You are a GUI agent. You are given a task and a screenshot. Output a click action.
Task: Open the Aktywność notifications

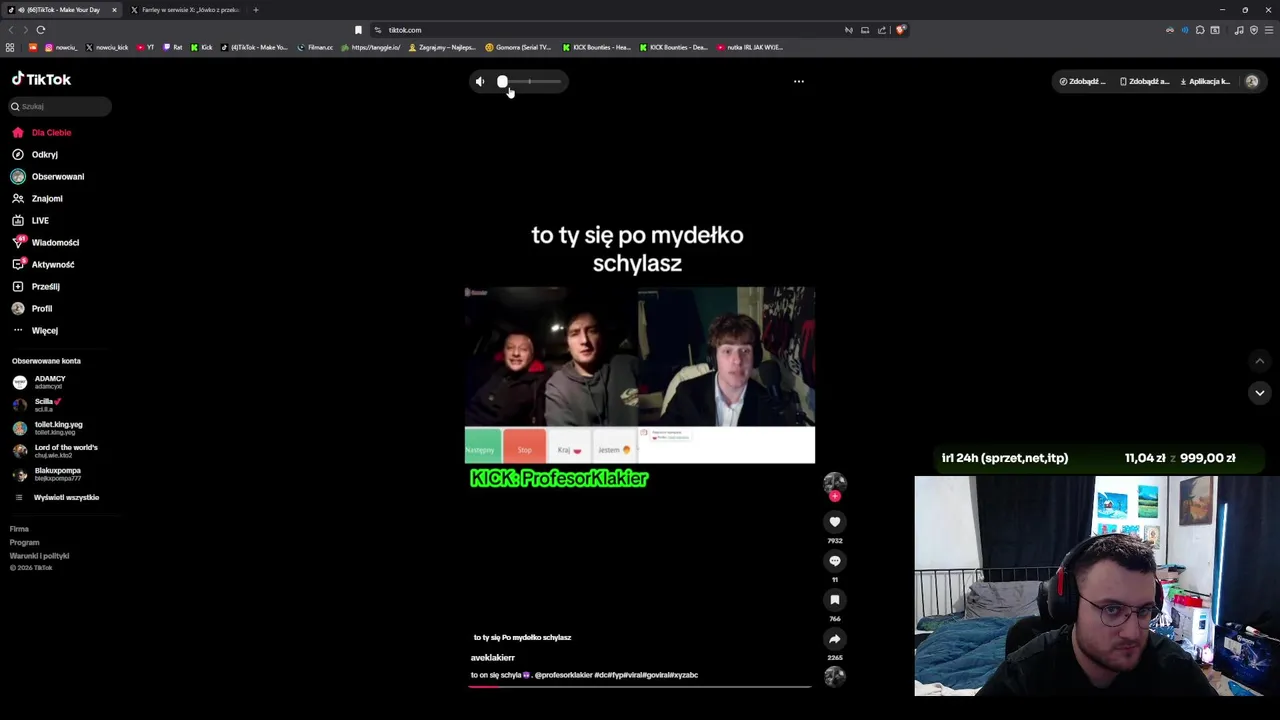(x=43, y=265)
